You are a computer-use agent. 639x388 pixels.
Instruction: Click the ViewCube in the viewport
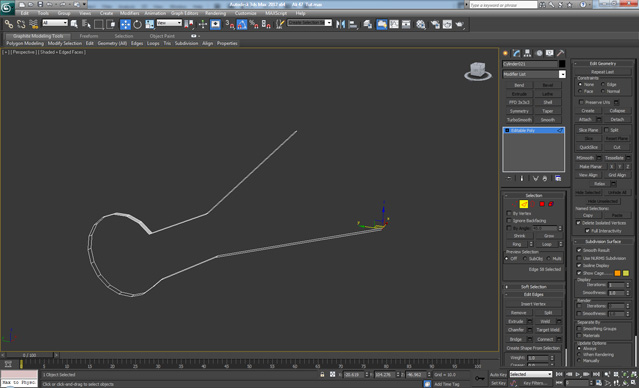[478, 71]
